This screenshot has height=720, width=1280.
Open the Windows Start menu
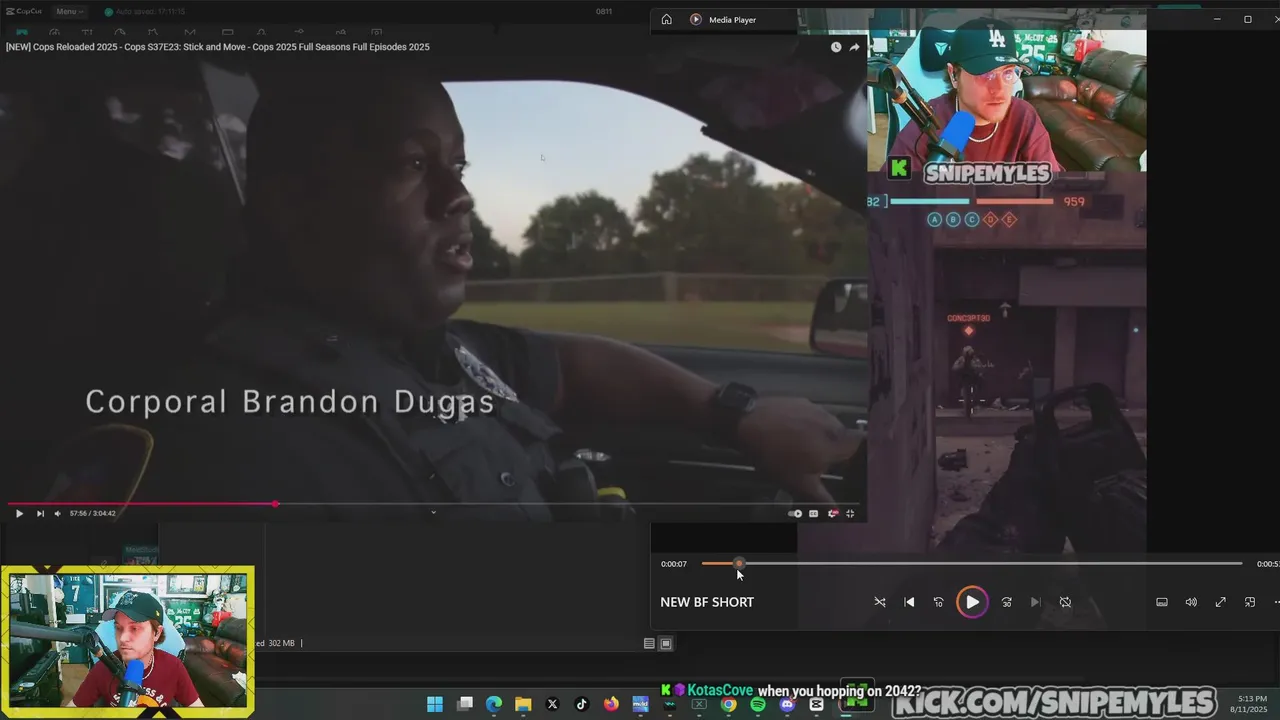pyautogui.click(x=435, y=704)
